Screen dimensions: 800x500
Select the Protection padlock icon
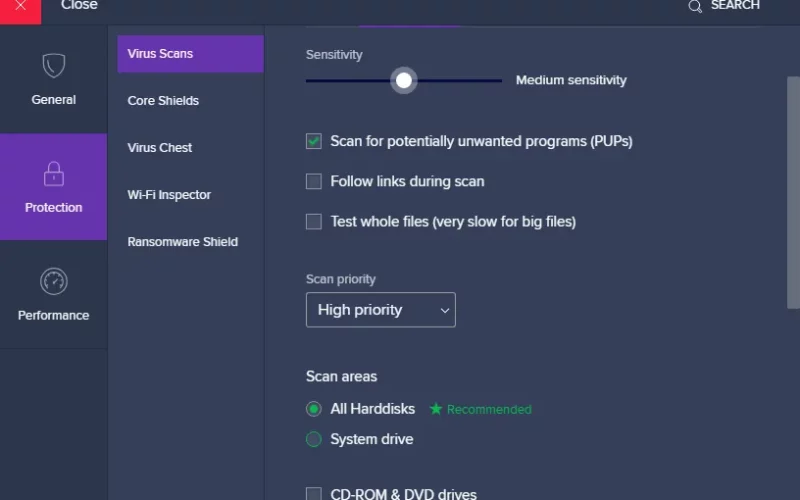tap(54, 173)
